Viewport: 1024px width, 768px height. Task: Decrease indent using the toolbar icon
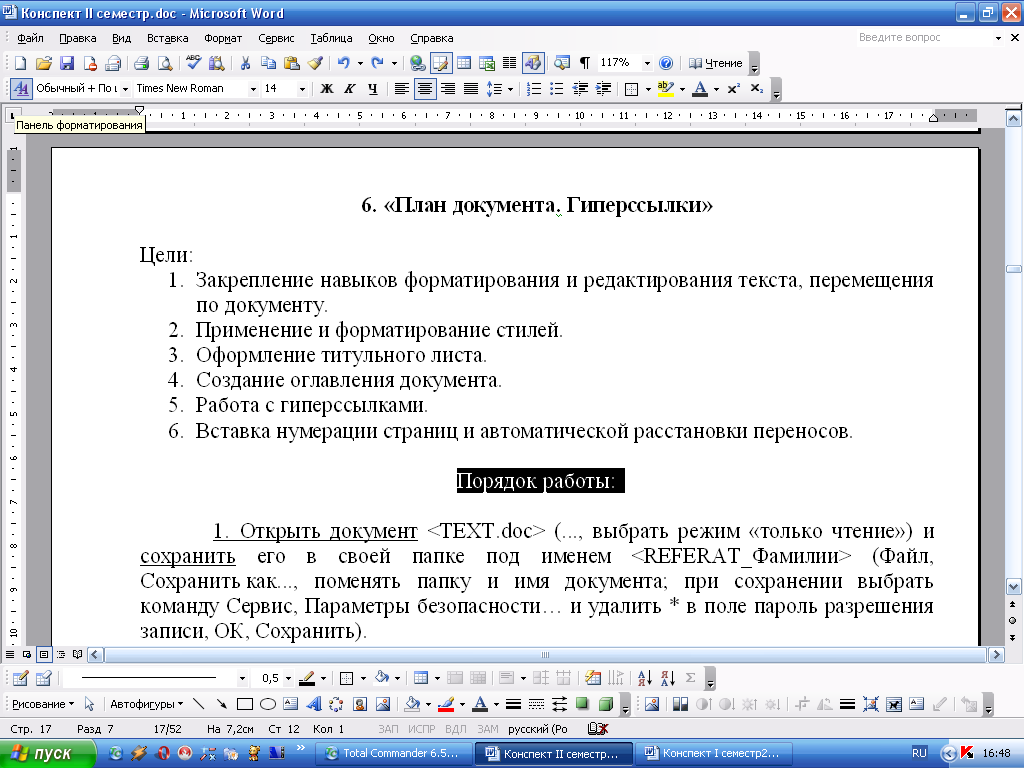point(580,89)
